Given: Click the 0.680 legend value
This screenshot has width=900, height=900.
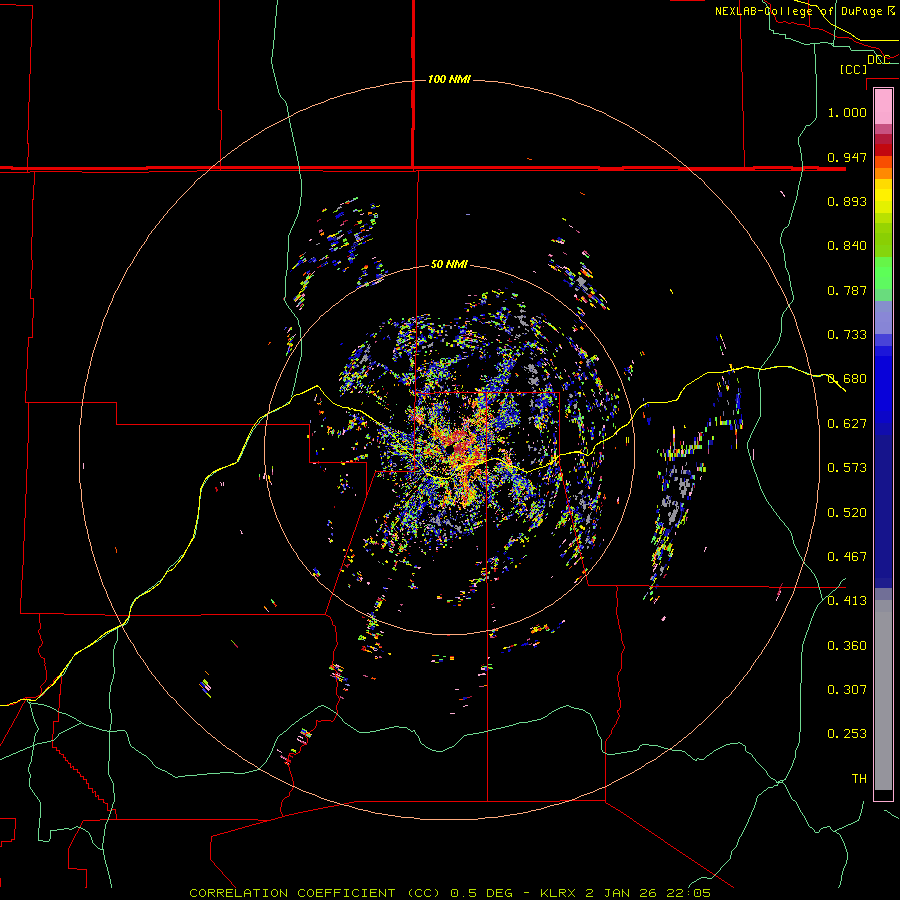Looking at the screenshot, I should (x=847, y=379).
